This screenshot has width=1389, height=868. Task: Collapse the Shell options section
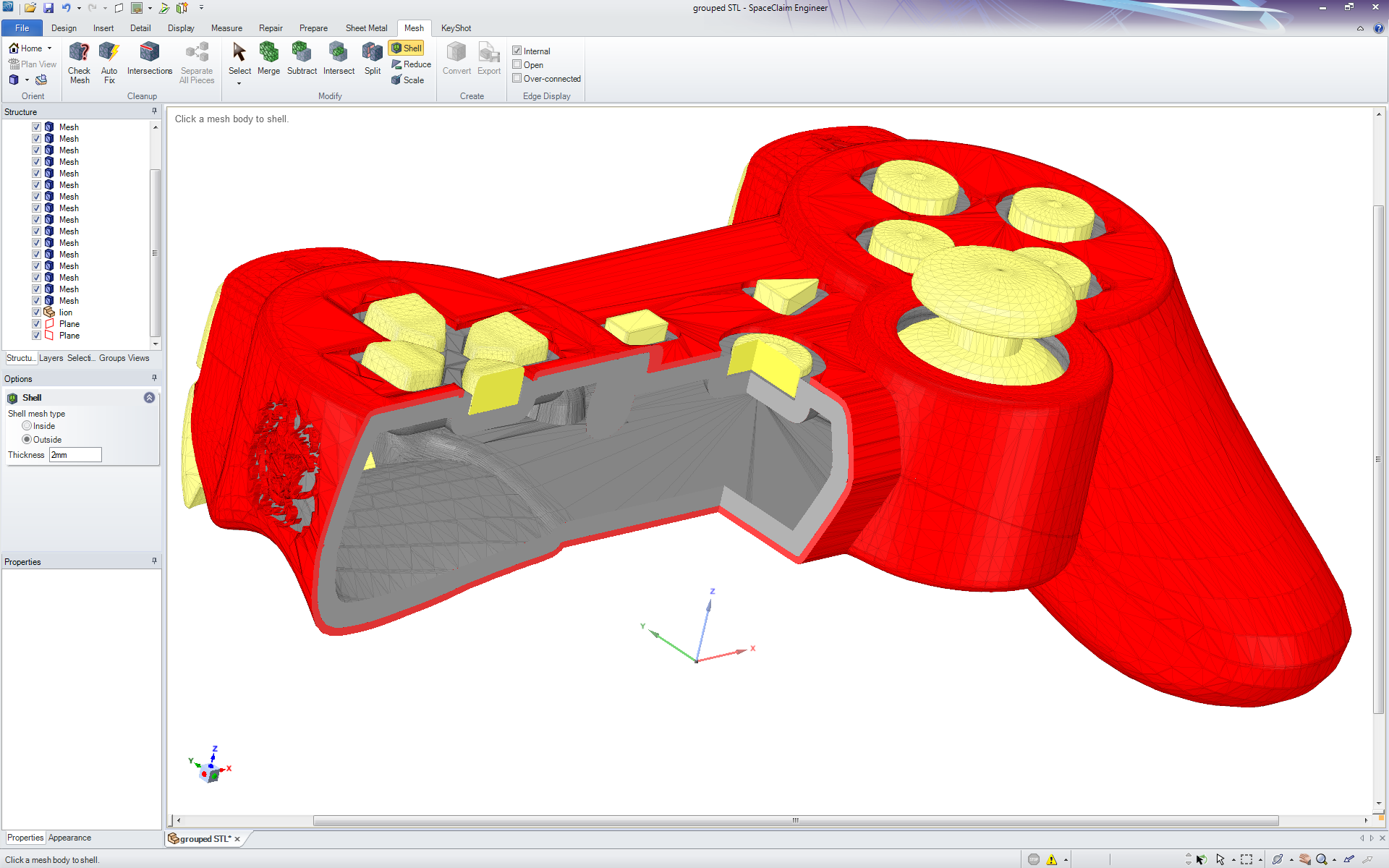click(149, 398)
